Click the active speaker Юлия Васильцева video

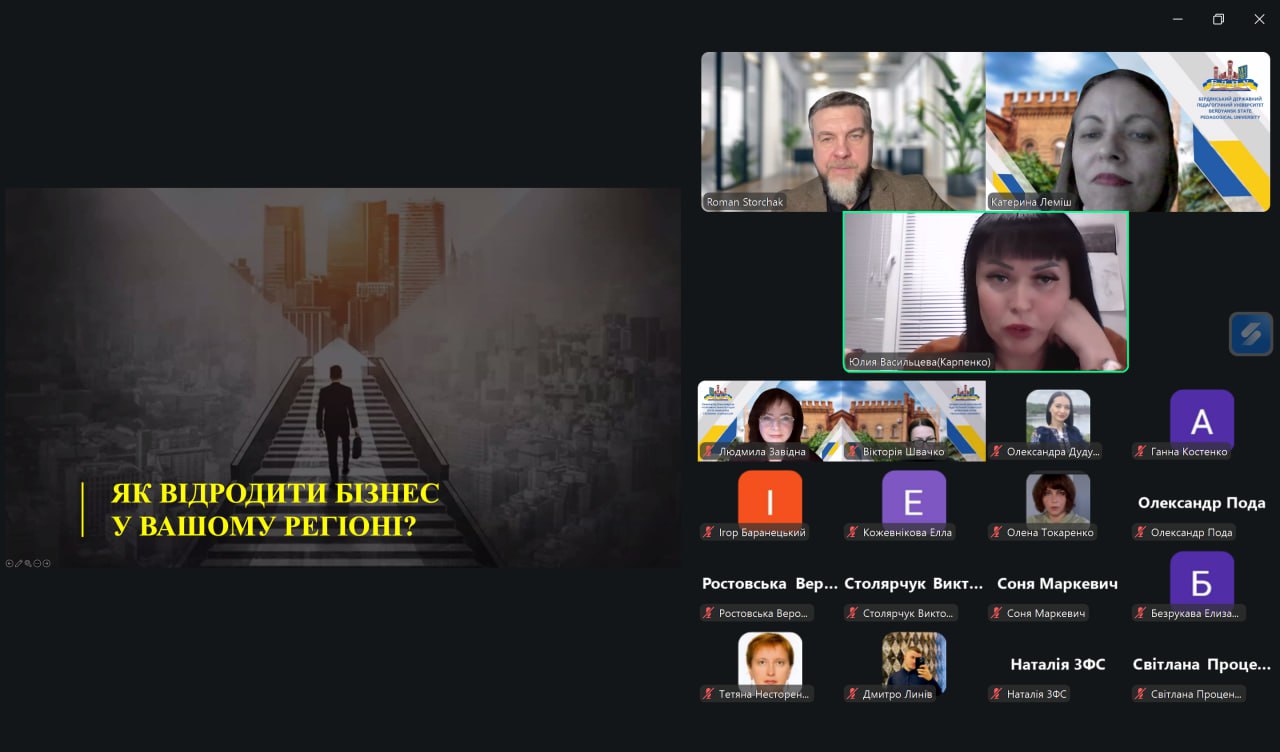click(985, 291)
